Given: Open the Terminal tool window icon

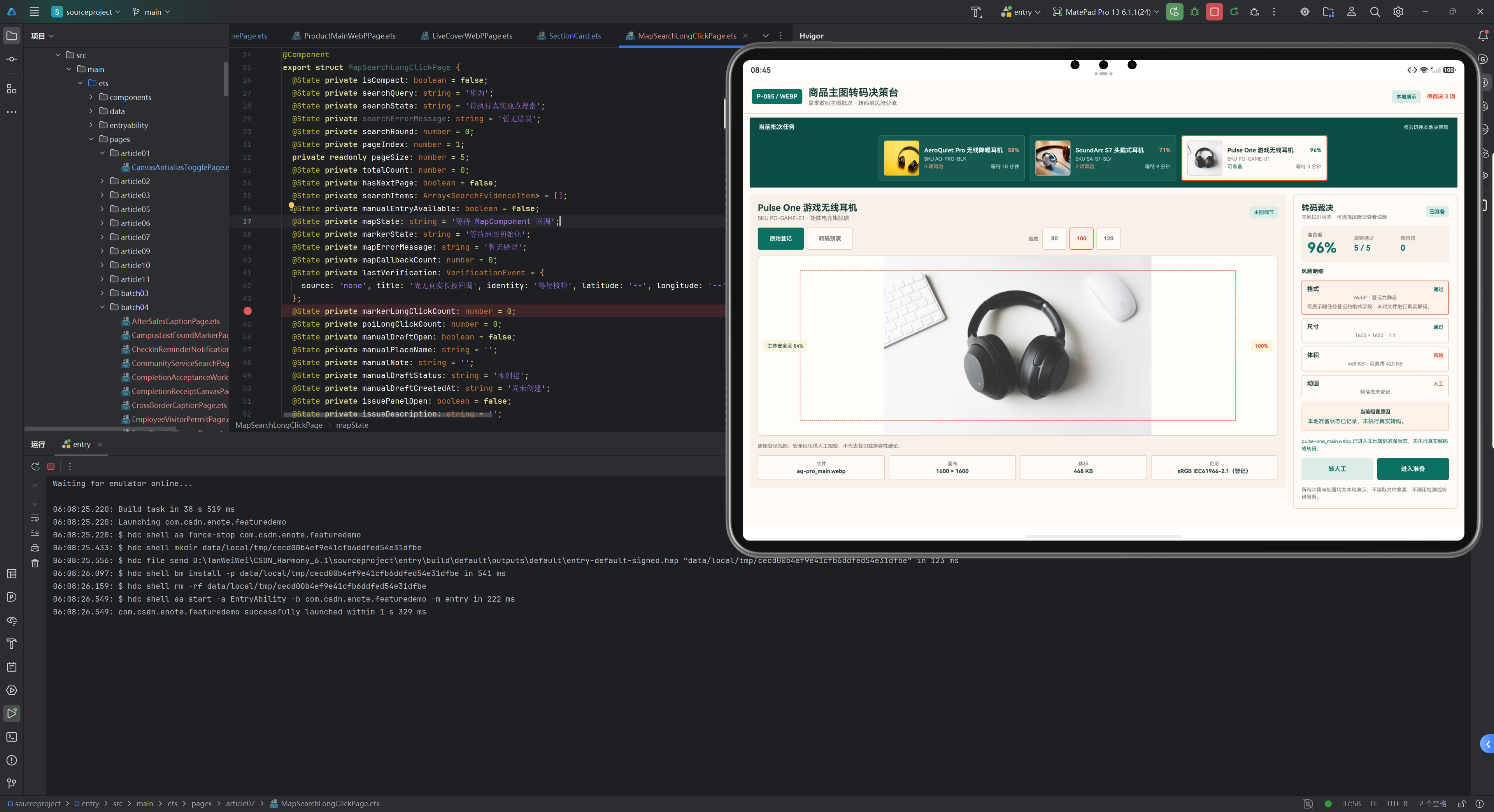Looking at the screenshot, I should point(12,737).
